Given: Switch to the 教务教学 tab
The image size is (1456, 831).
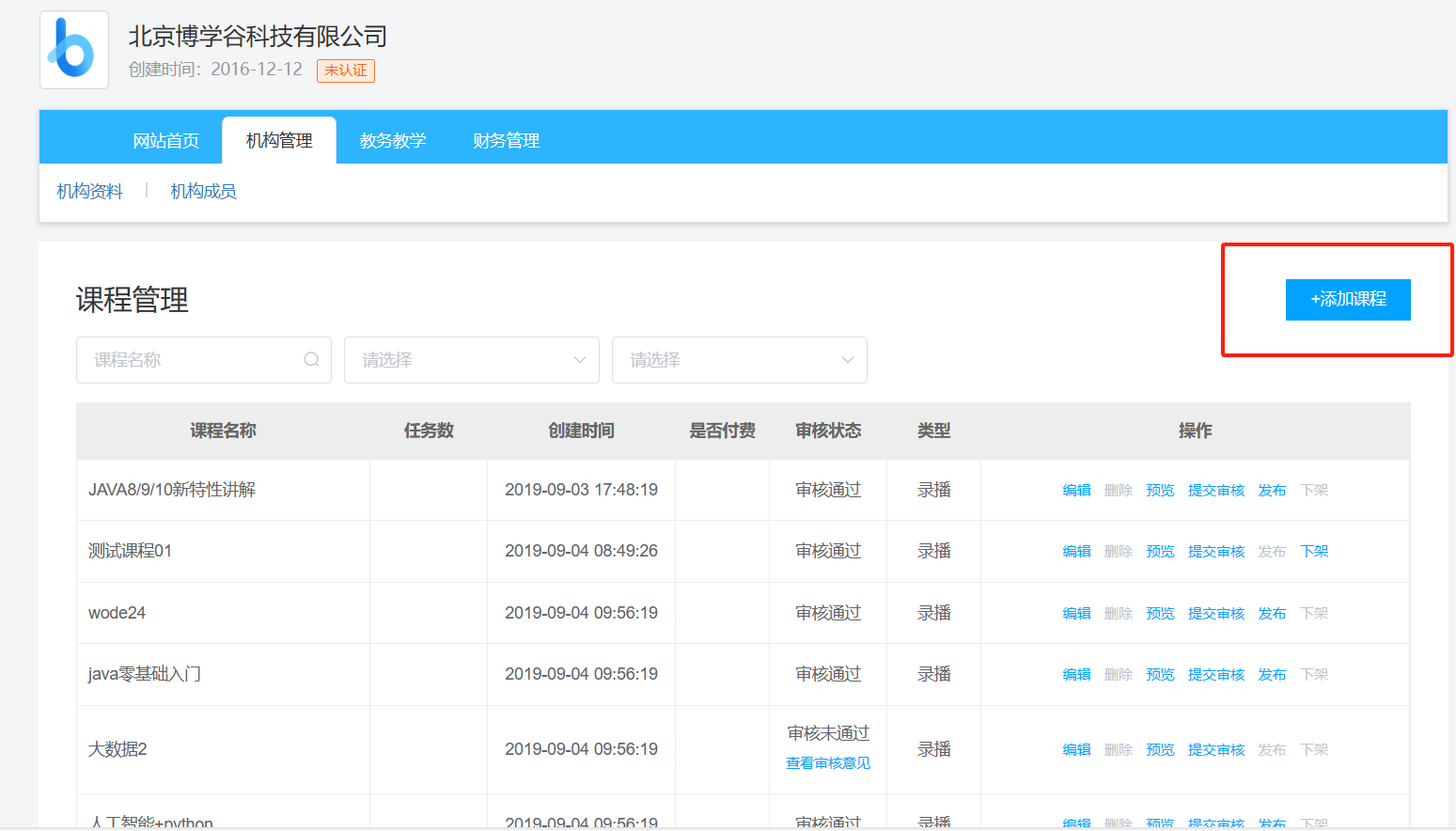Looking at the screenshot, I should click(x=393, y=141).
